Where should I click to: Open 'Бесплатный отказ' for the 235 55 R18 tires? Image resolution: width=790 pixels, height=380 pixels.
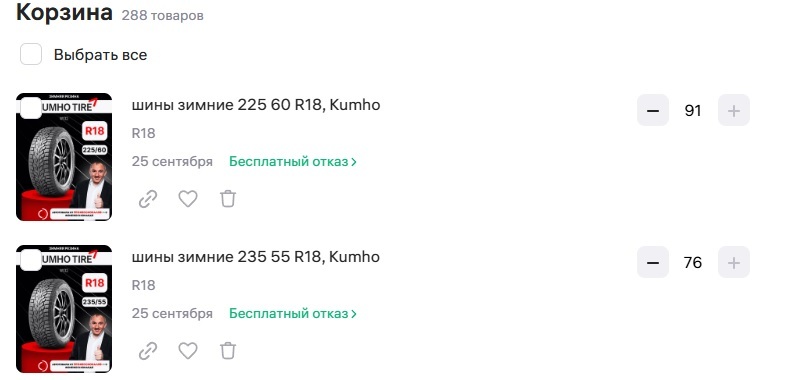293,313
